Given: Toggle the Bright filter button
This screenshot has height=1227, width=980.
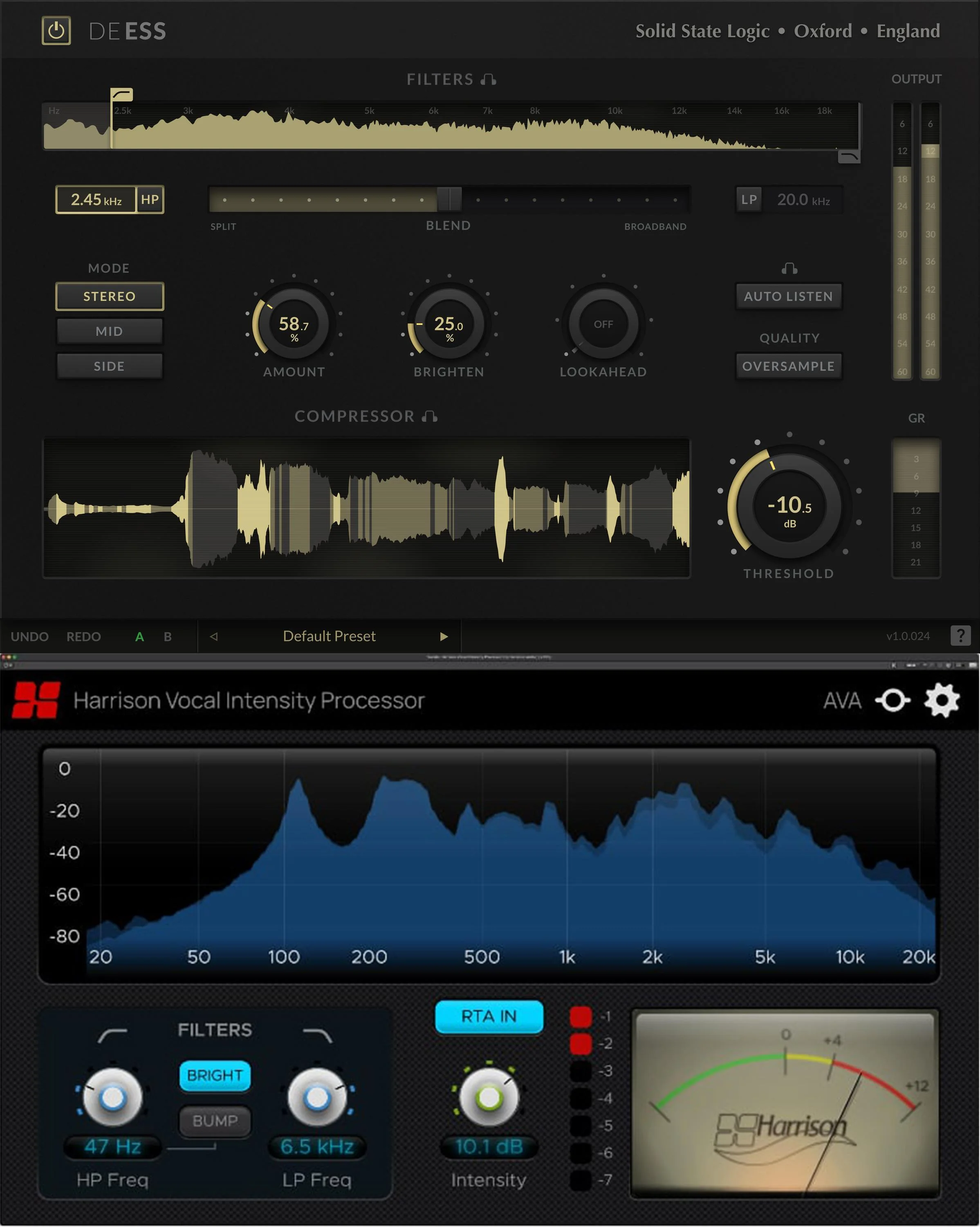Looking at the screenshot, I should [x=214, y=1076].
